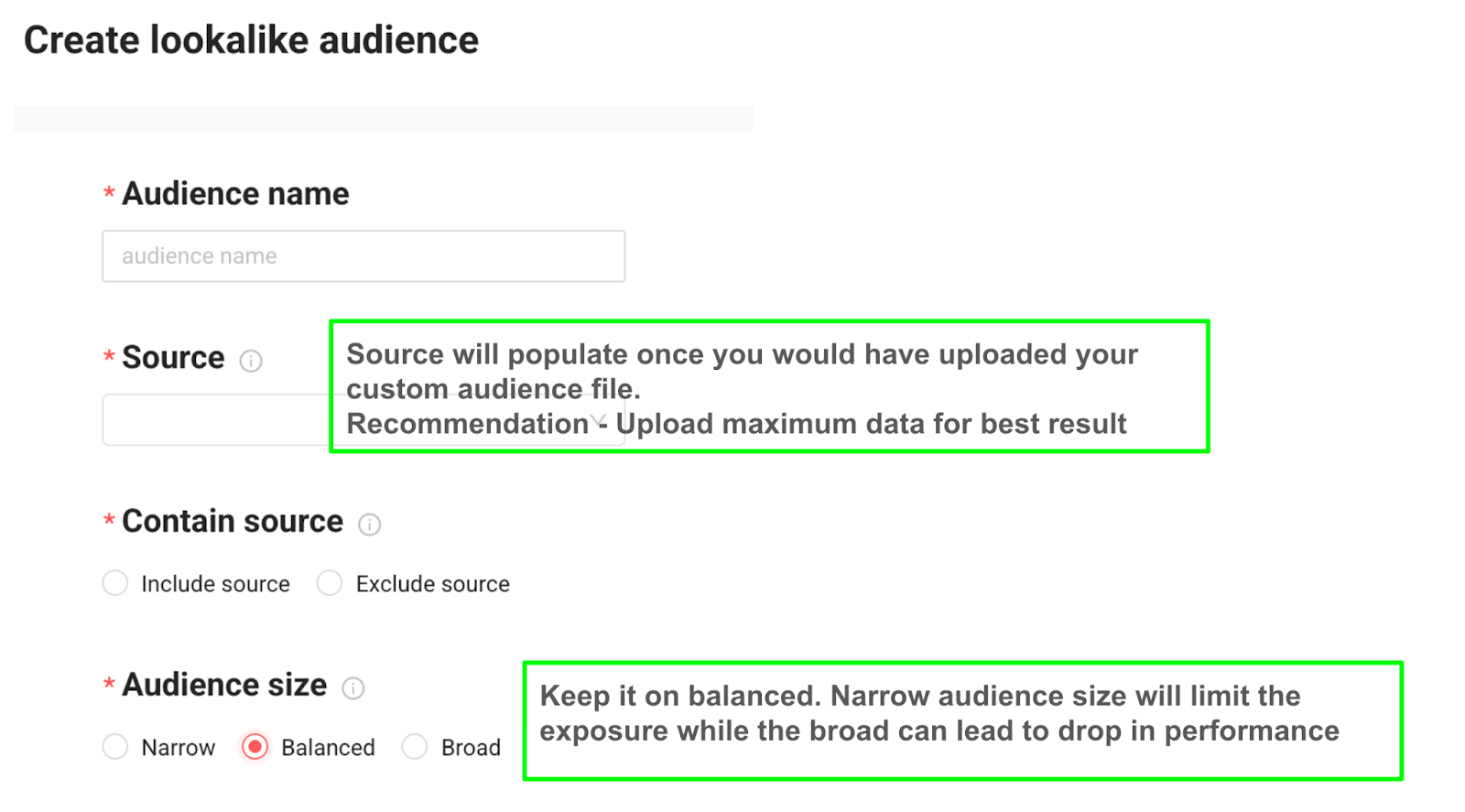The image size is (1465, 812).
Task: Click the Source info icon
Action: point(250,361)
